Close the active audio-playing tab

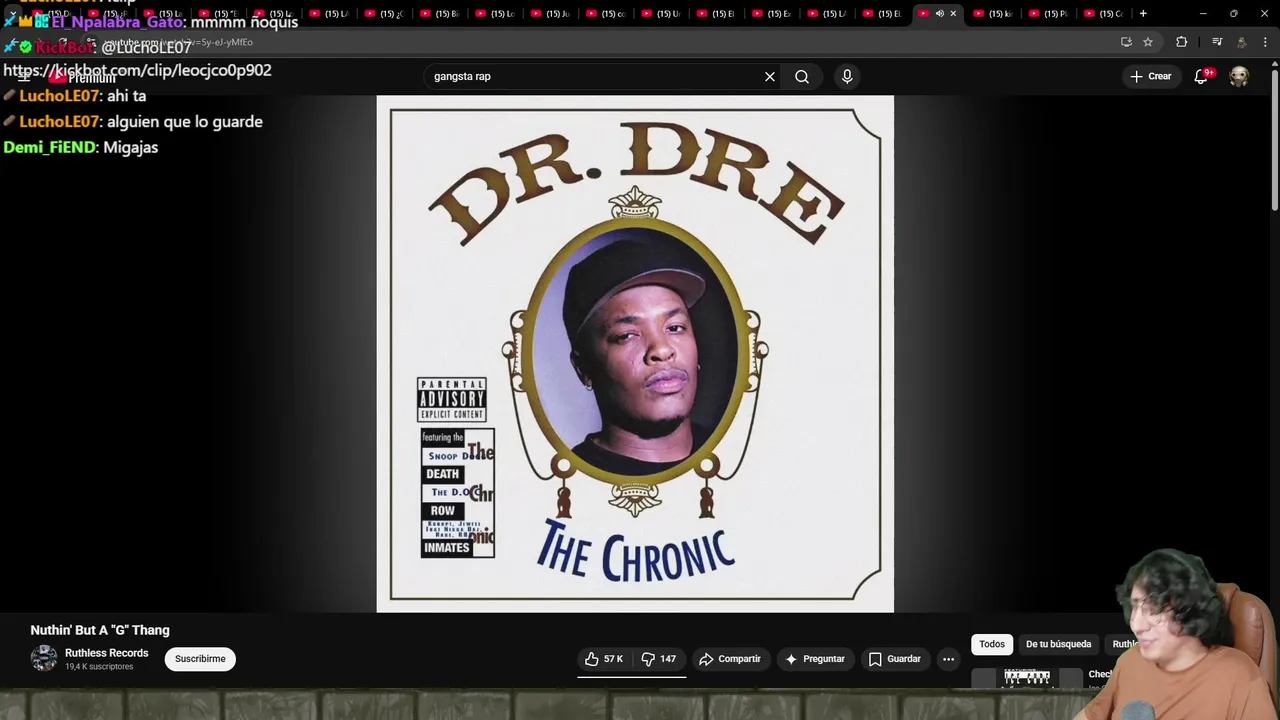click(x=953, y=13)
